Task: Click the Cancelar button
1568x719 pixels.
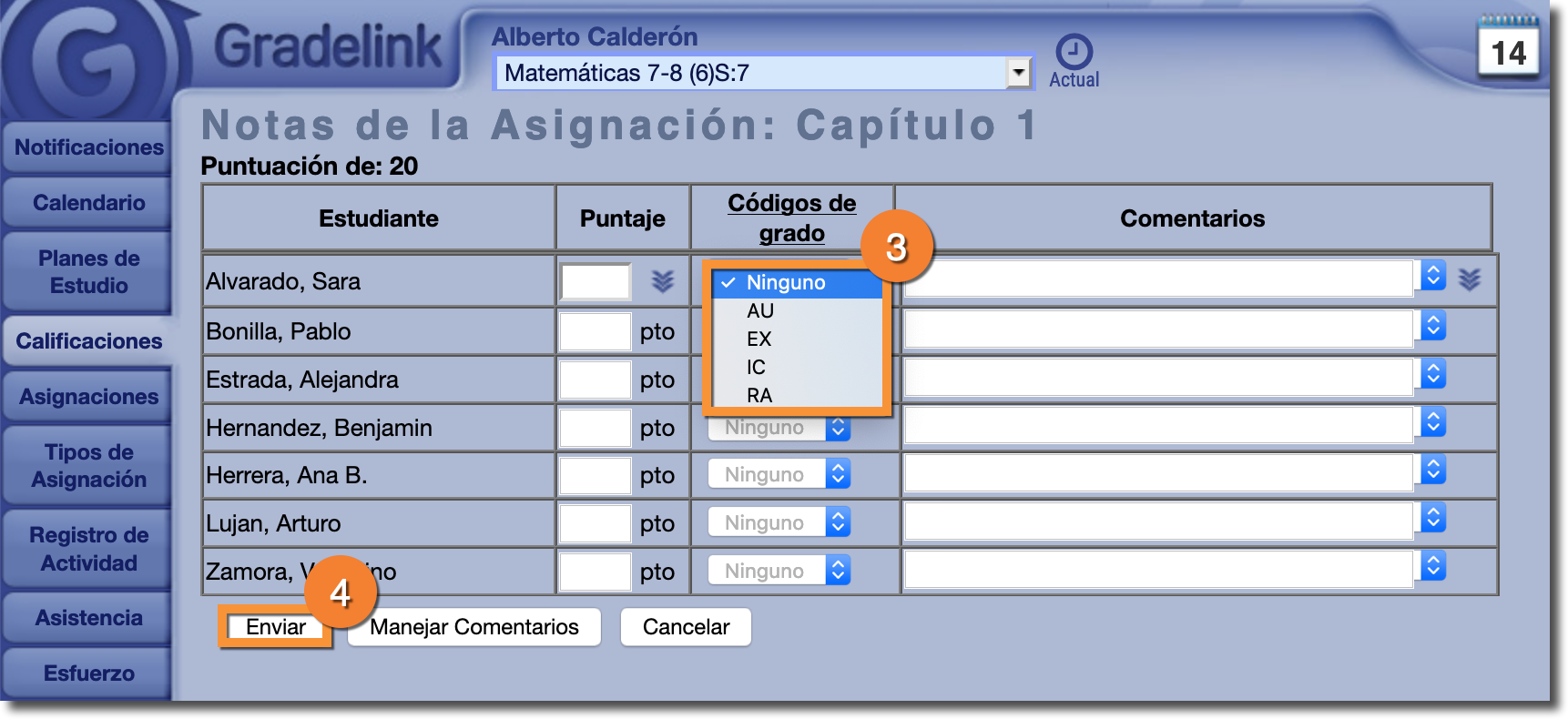Action: [686, 627]
